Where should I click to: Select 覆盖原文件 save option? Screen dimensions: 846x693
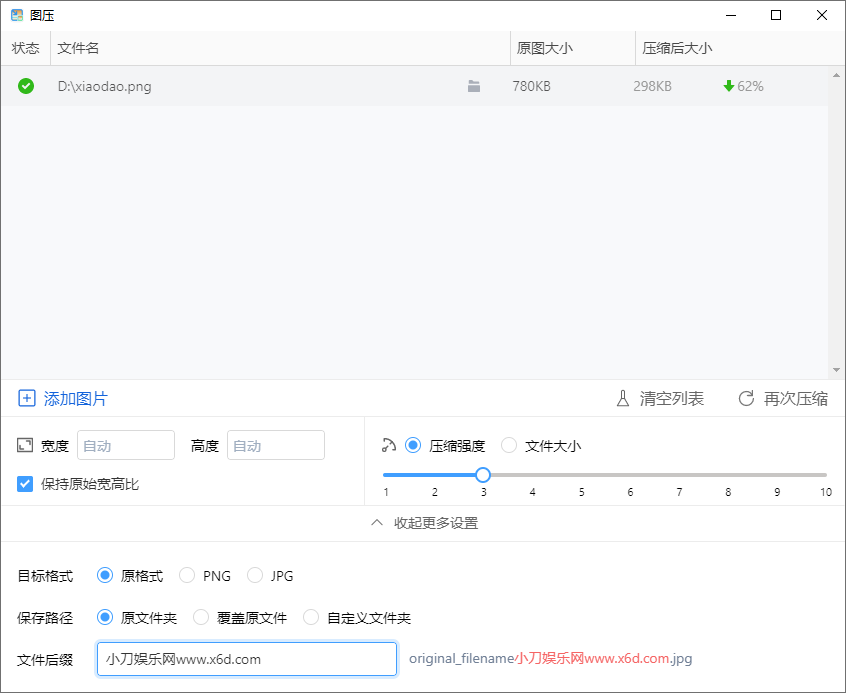pos(201,618)
